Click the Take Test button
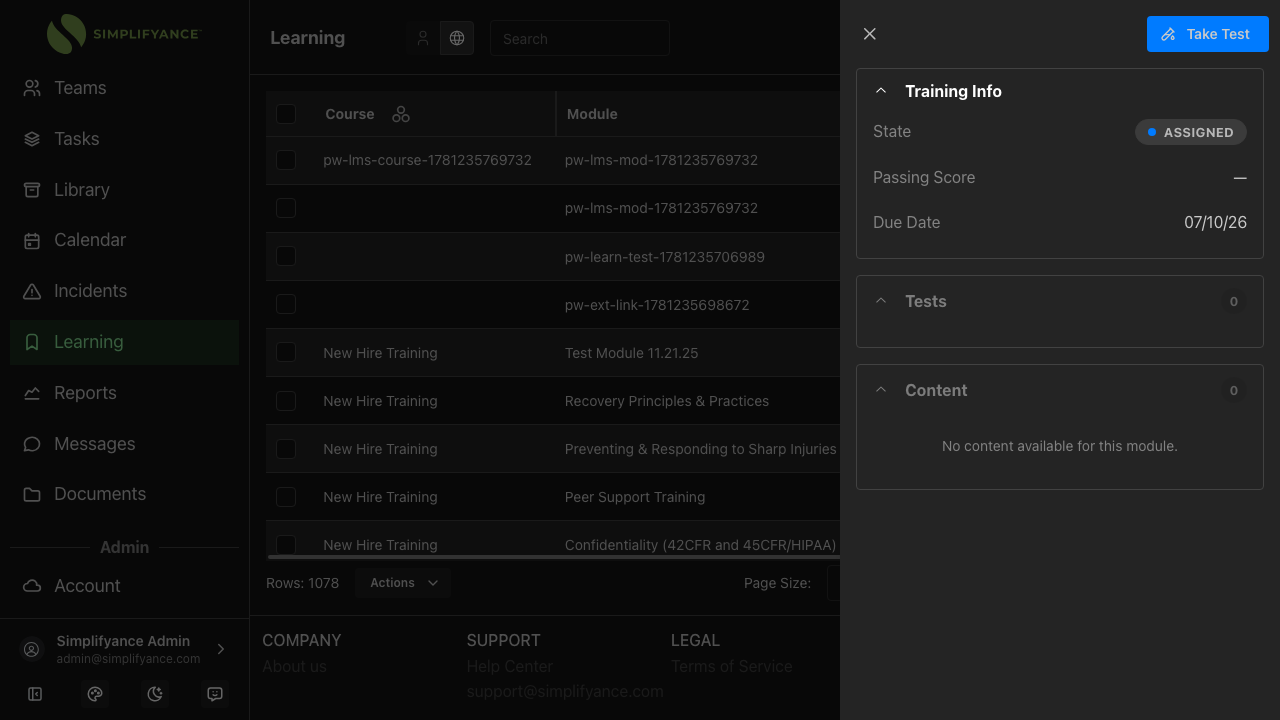This screenshot has height=720, width=1280. pyautogui.click(x=1207, y=34)
